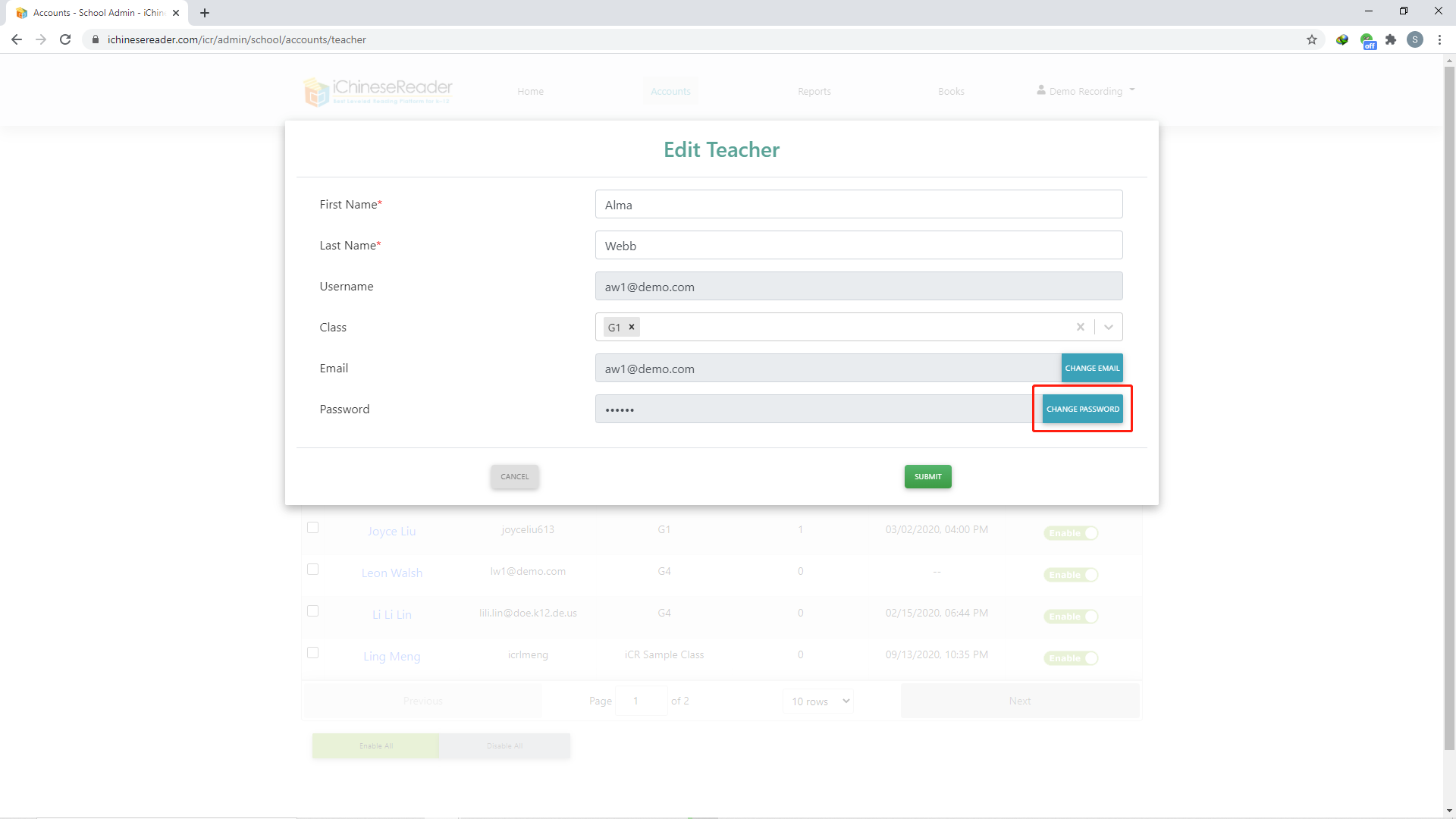The image size is (1456, 819).
Task: Toggle the Enable switch for Ling Meng
Action: [1071, 658]
